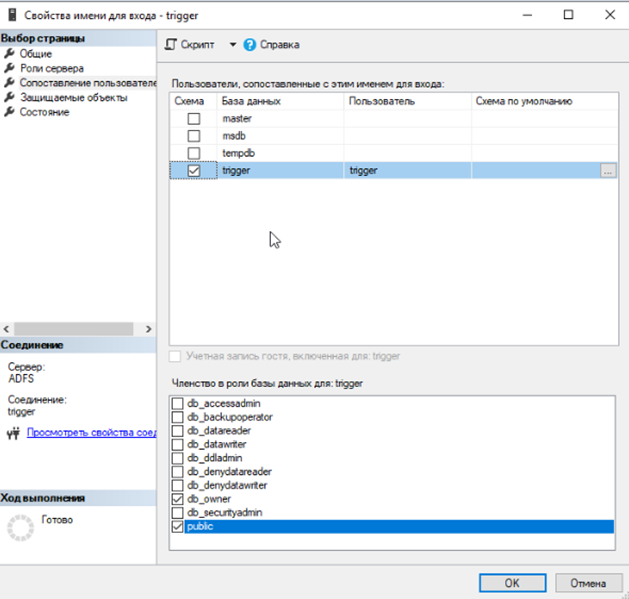Click the default schema ellipsis button
The image size is (629, 599).
pyautogui.click(x=607, y=171)
